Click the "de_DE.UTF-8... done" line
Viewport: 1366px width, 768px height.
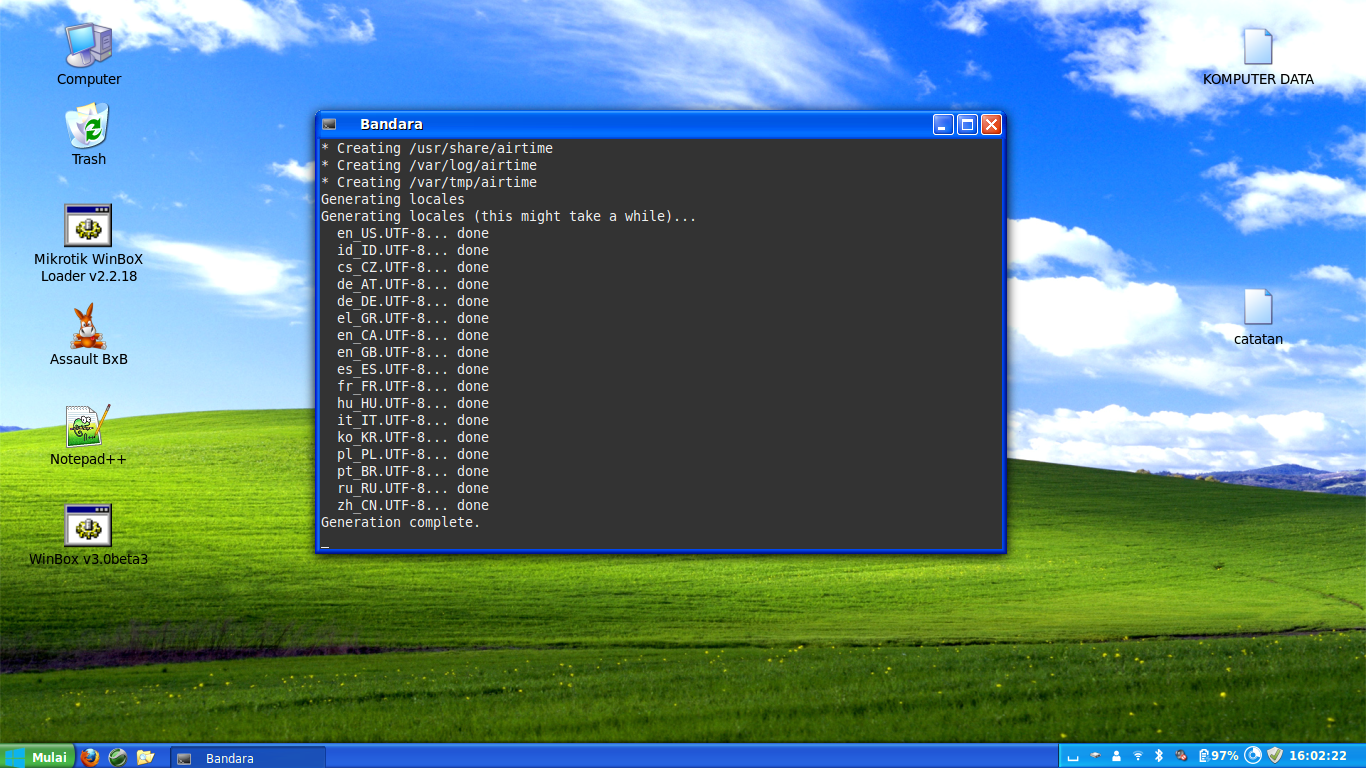tap(413, 301)
